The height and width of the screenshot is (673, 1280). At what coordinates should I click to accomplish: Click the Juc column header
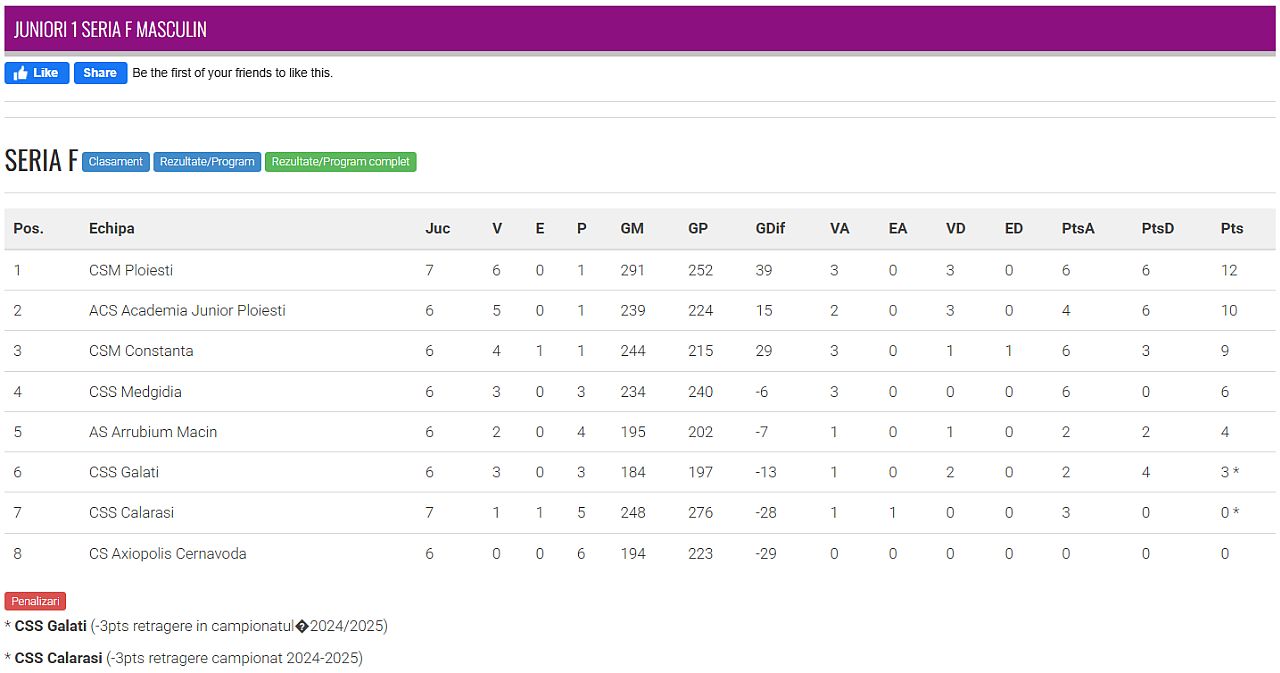click(437, 228)
